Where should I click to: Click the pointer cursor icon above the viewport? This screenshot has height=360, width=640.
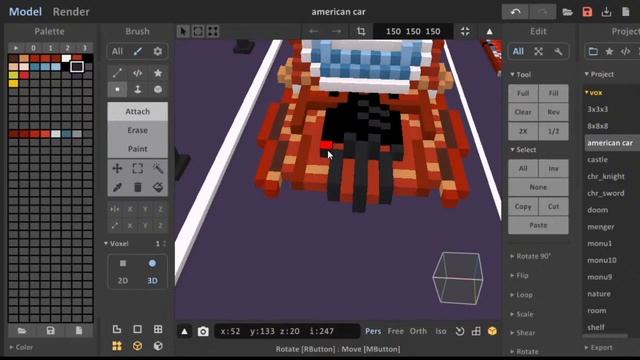[183, 31]
